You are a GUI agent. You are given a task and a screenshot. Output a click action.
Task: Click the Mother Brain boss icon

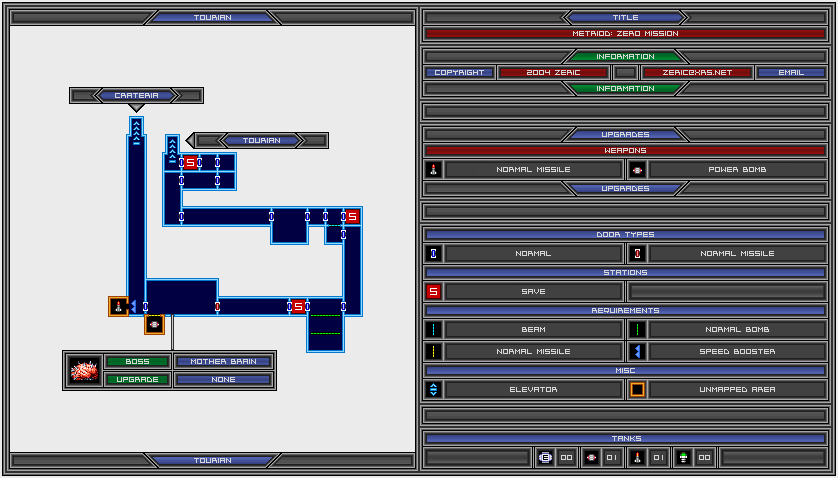83,370
